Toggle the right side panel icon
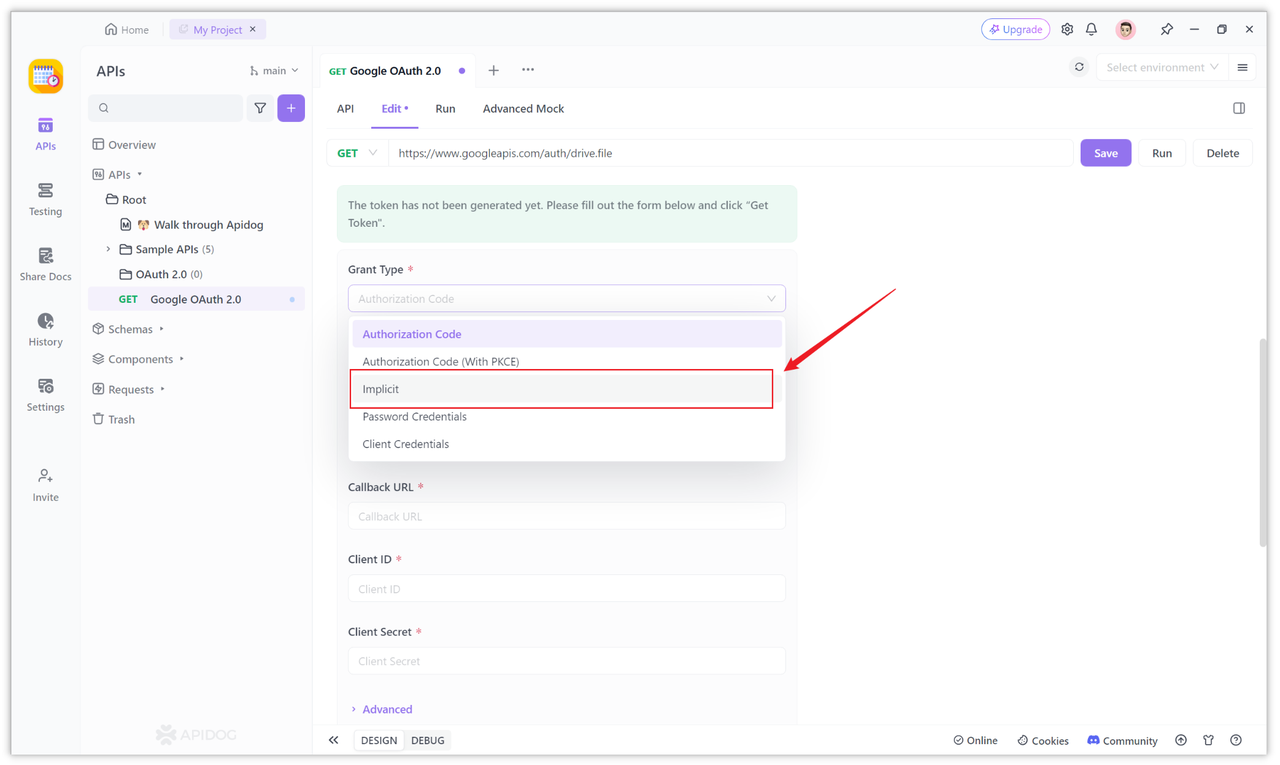 coord(1239,108)
